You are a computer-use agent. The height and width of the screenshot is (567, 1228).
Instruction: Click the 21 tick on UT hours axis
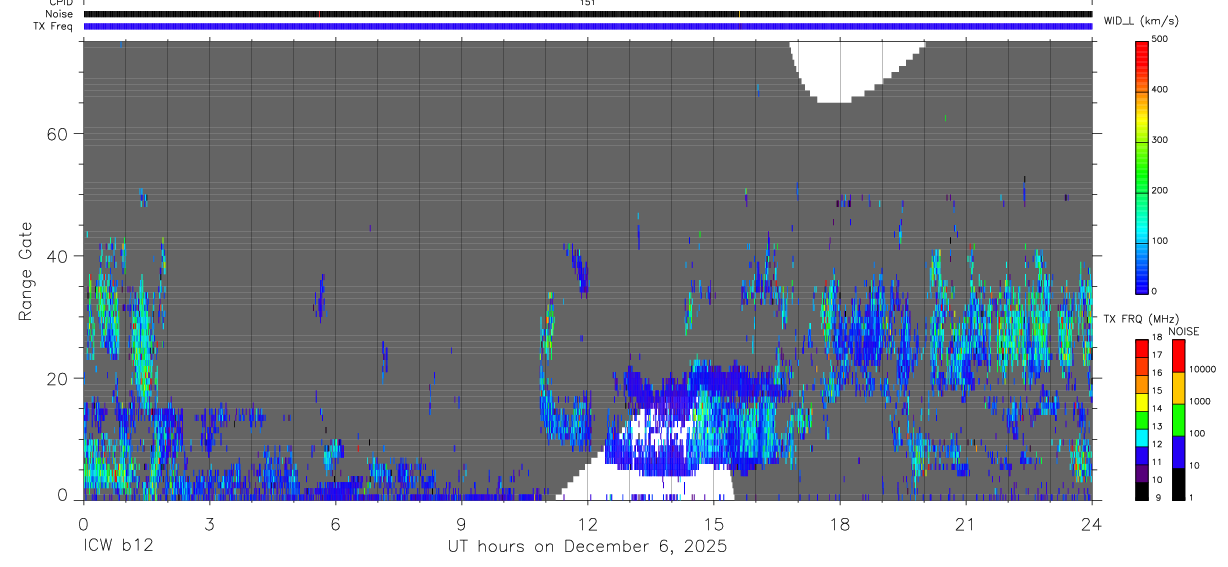click(x=966, y=523)
